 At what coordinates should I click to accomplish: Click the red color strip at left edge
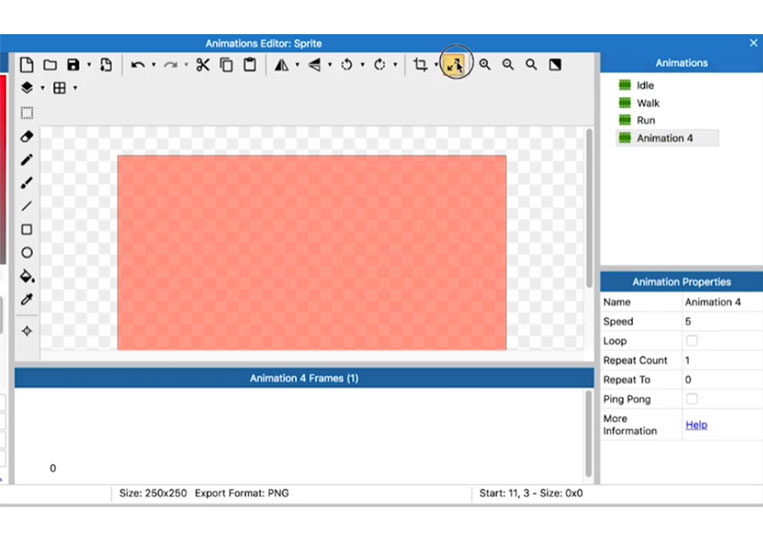click(x=3, y=168)
